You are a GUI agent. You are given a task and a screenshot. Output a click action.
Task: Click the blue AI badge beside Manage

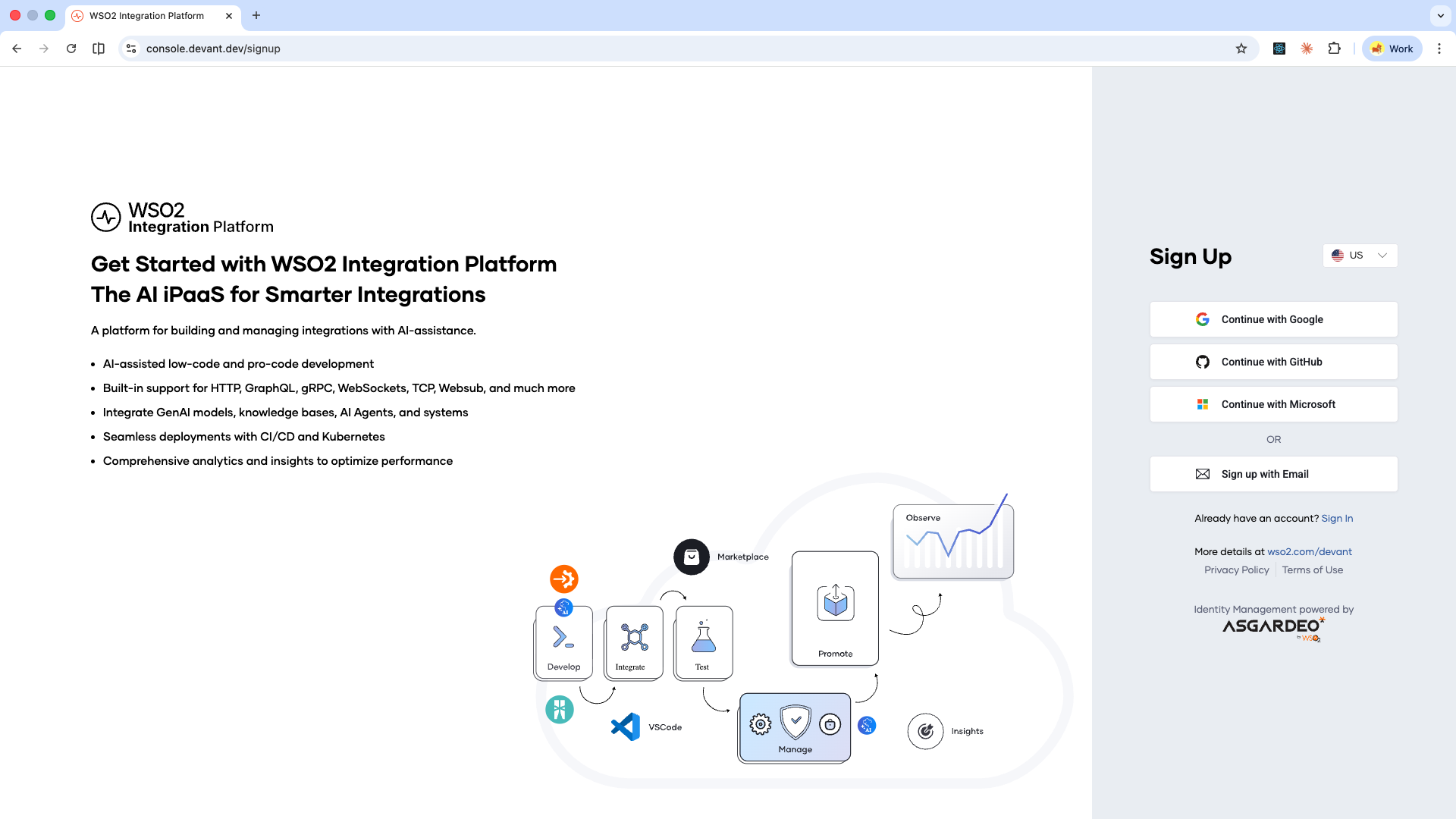[867, 726]
